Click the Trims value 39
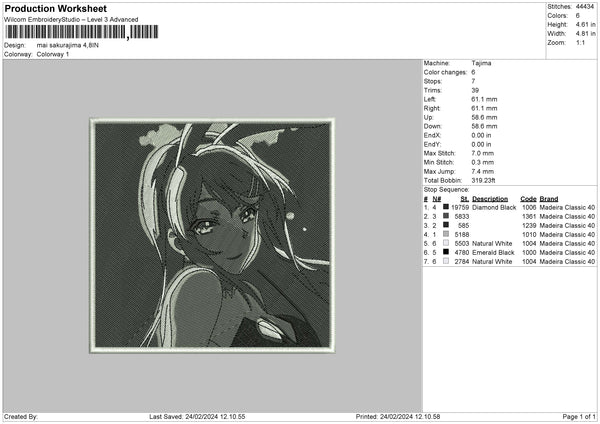This screenshot has height=424, width=600. coord(475,90)
